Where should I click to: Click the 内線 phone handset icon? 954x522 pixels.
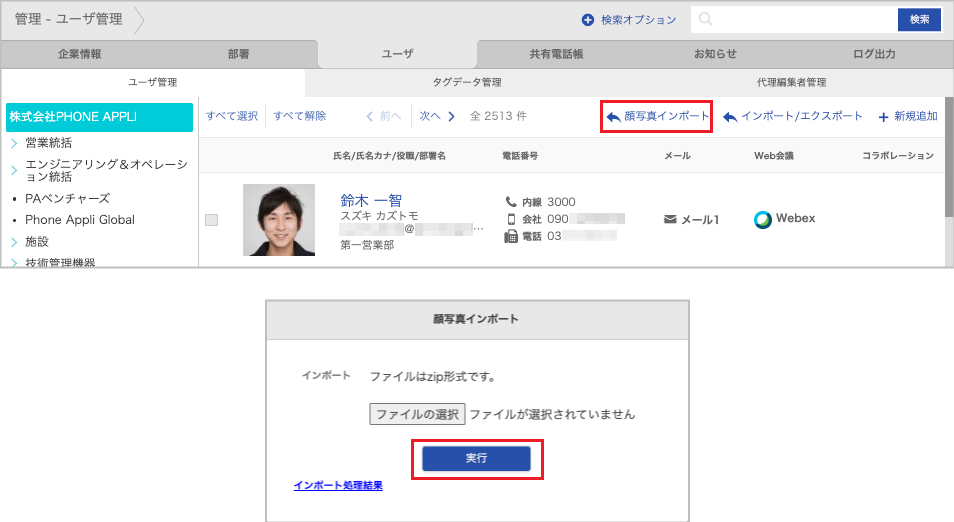tap(511, 202)
